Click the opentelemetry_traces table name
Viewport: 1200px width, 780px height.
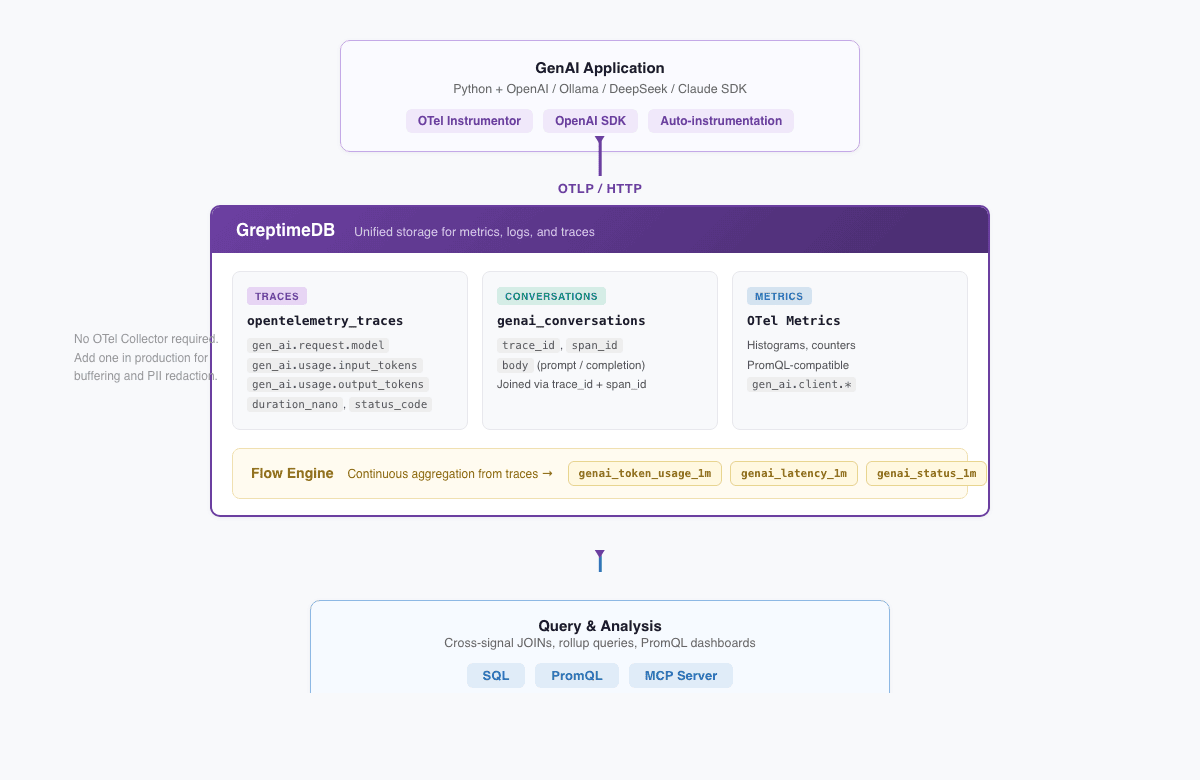pos(325,321)
